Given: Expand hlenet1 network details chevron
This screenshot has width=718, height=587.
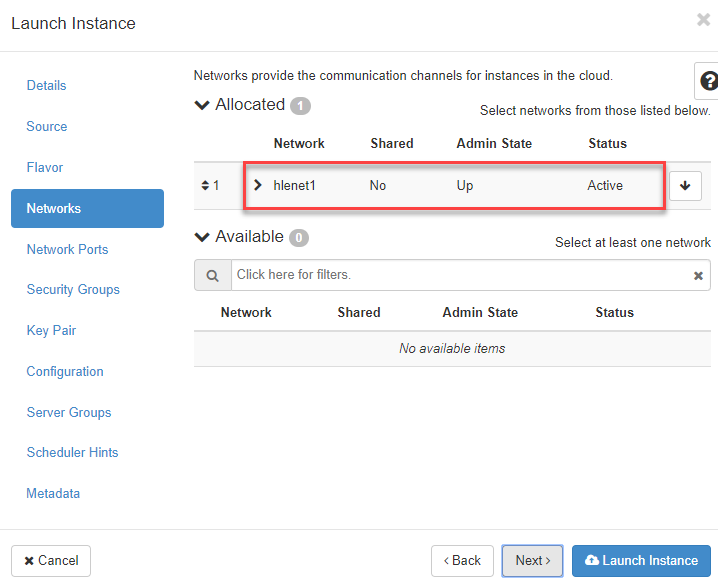Looking at the screenshot, I should point(258,185).
